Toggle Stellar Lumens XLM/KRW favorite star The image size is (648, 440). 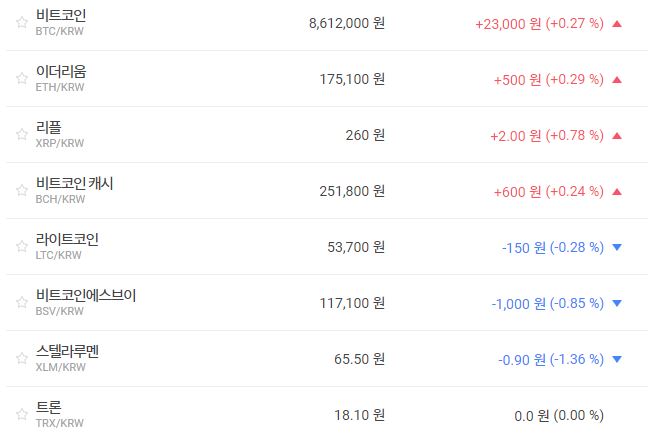21,358
